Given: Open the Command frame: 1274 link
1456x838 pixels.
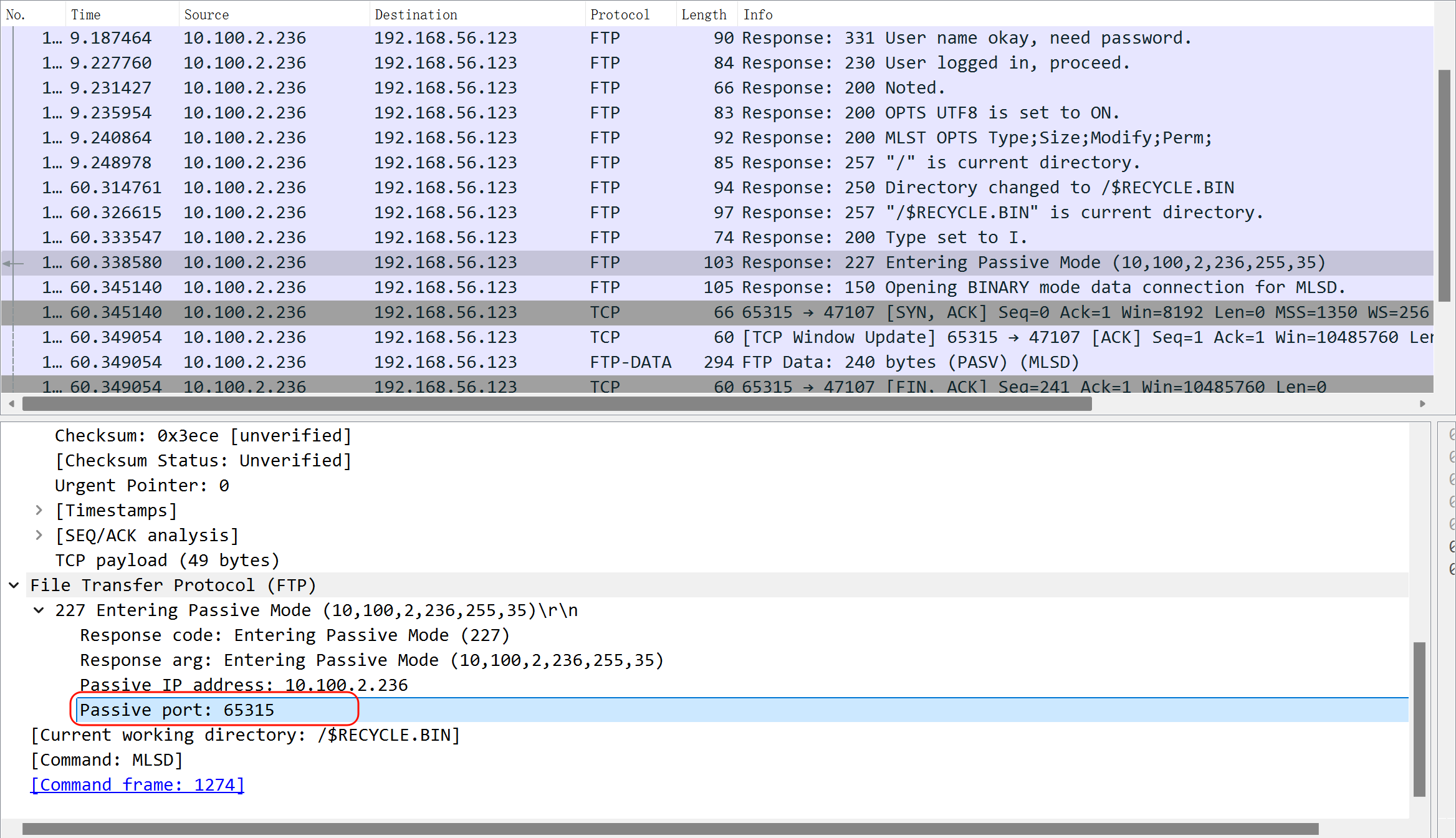Looking at the screenshot, I should (137, 785).
